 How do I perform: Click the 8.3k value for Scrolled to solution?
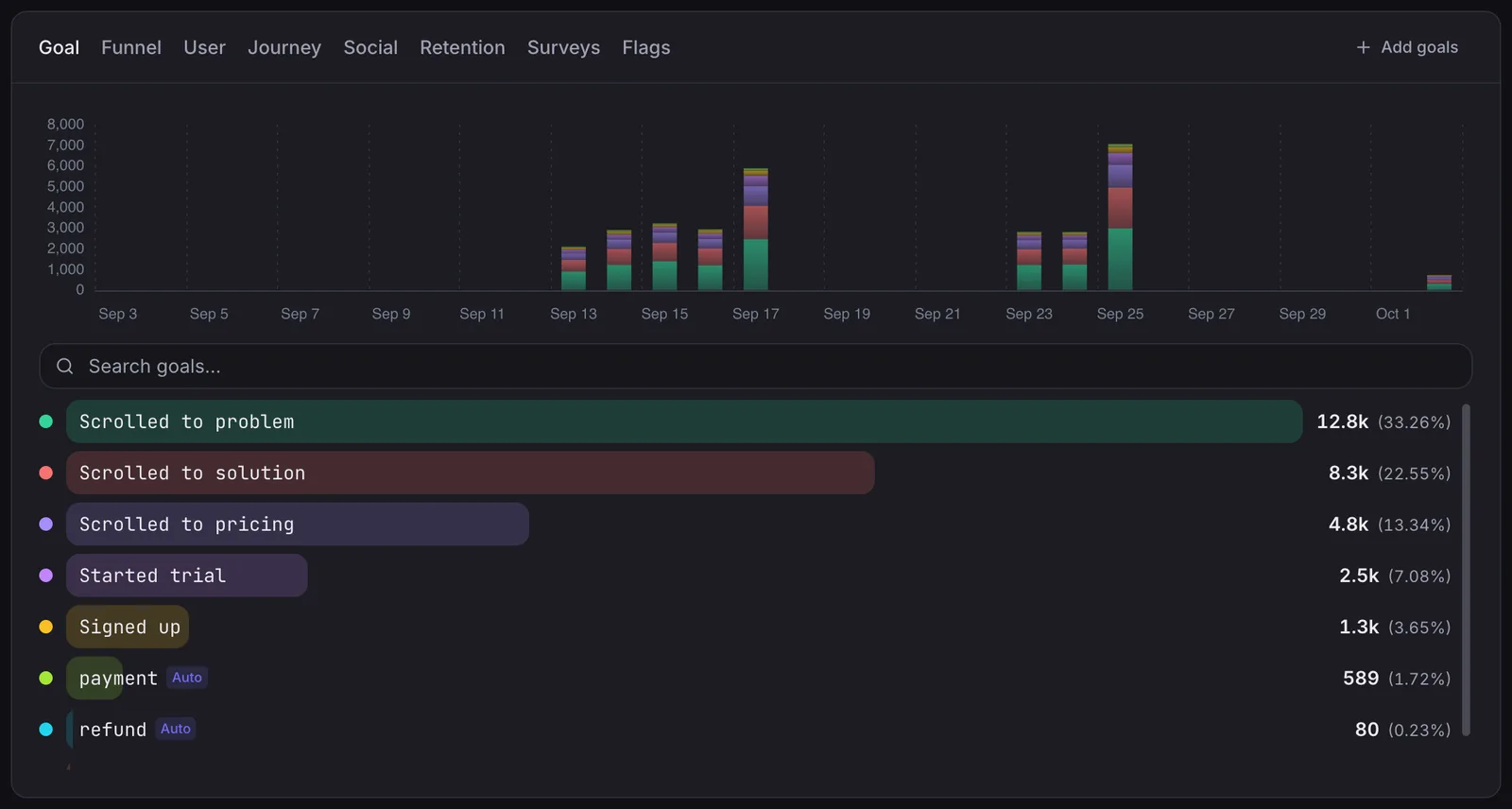coord(1349,473)
